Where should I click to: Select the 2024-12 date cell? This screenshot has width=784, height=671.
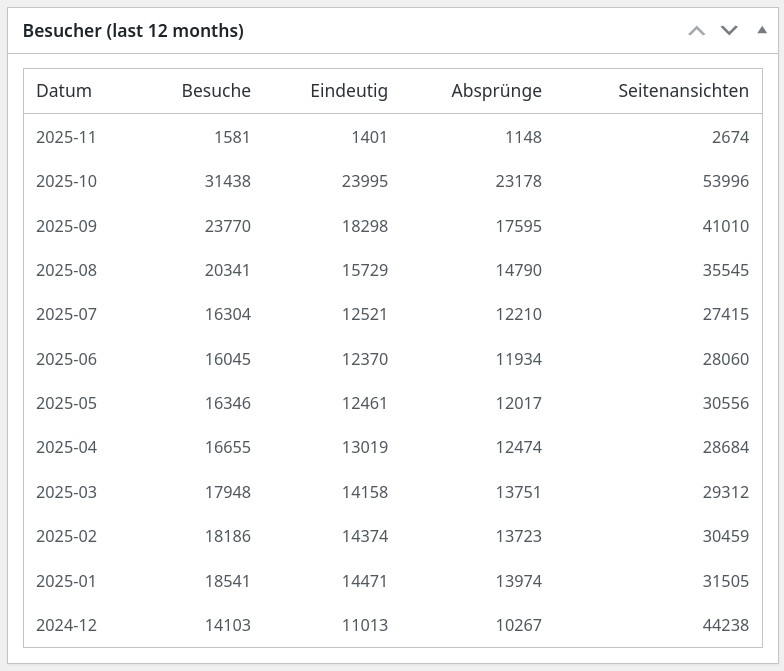pos(66,625)
